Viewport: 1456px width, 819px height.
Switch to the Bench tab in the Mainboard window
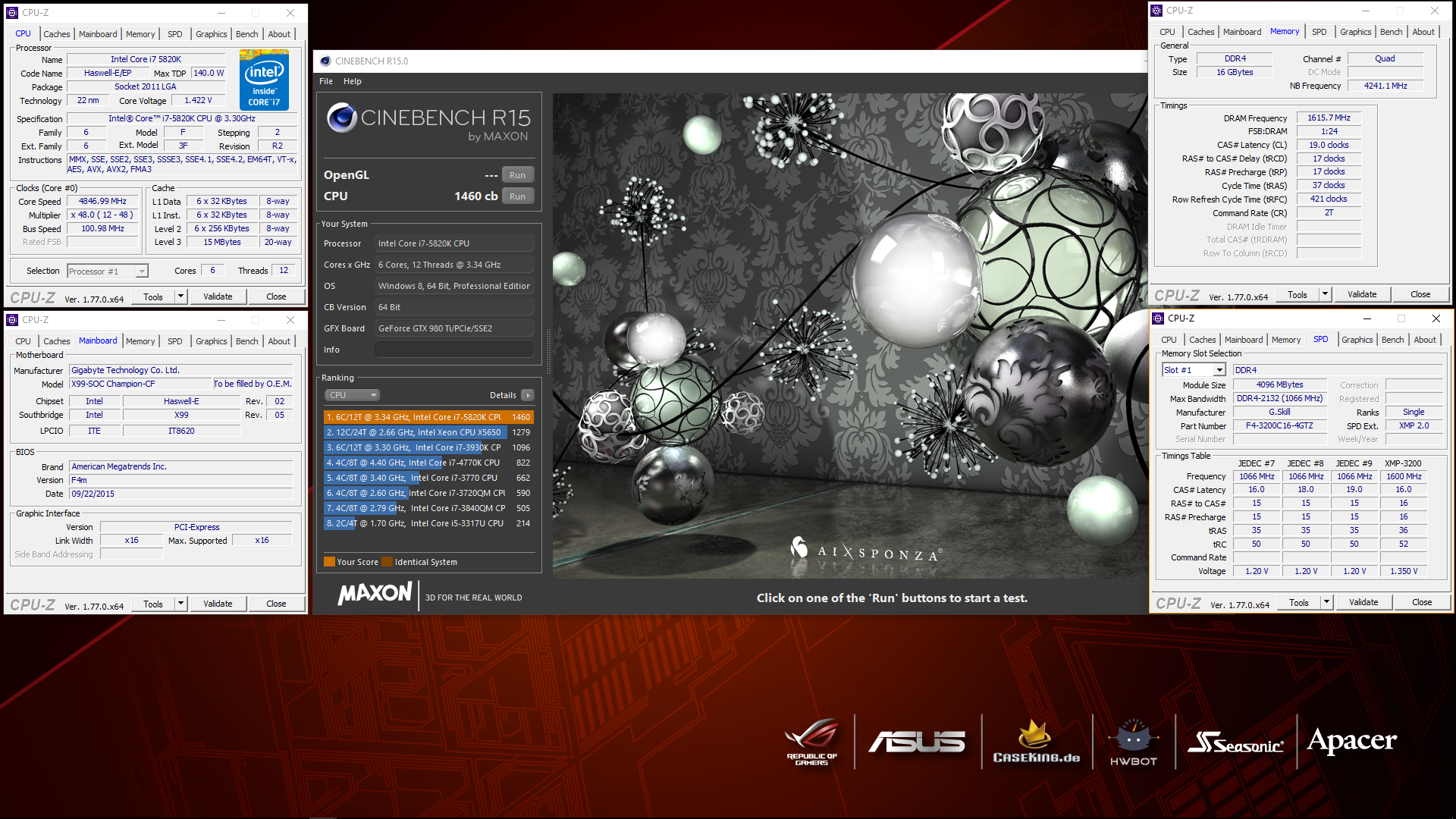click(x=246, y=341)
